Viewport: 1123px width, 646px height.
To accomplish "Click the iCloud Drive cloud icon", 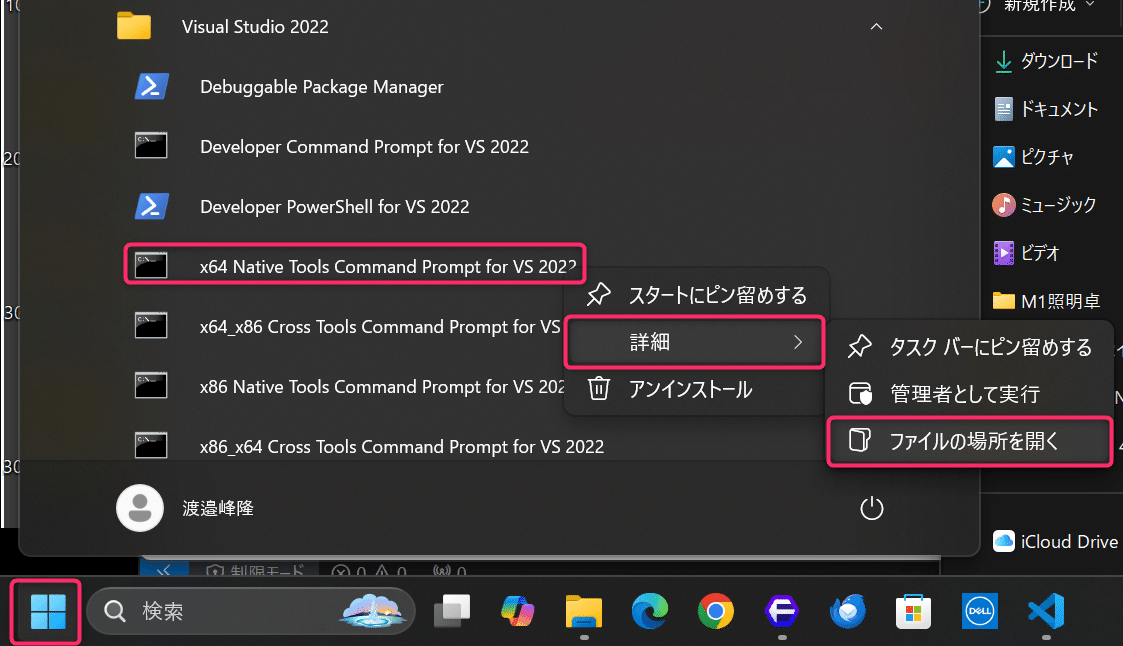I will (x=1004, y=541).
